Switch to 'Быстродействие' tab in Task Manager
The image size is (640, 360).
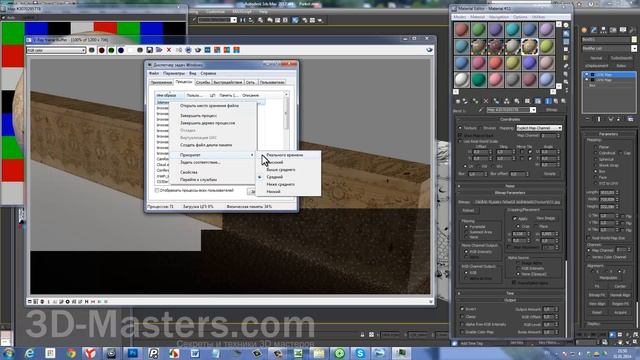point(228,82)
